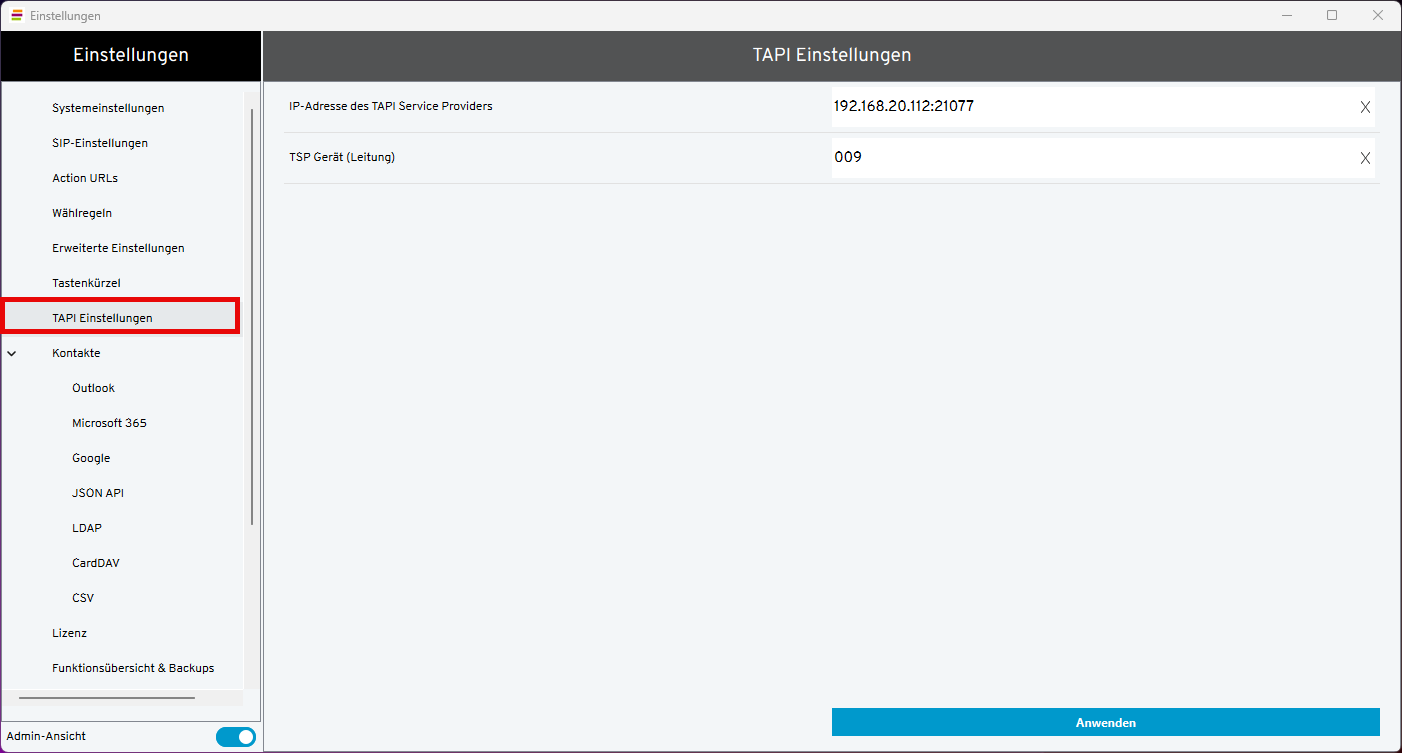Open Erweiterte Einstellungen
1402x753 pixels.
[118, 248]
